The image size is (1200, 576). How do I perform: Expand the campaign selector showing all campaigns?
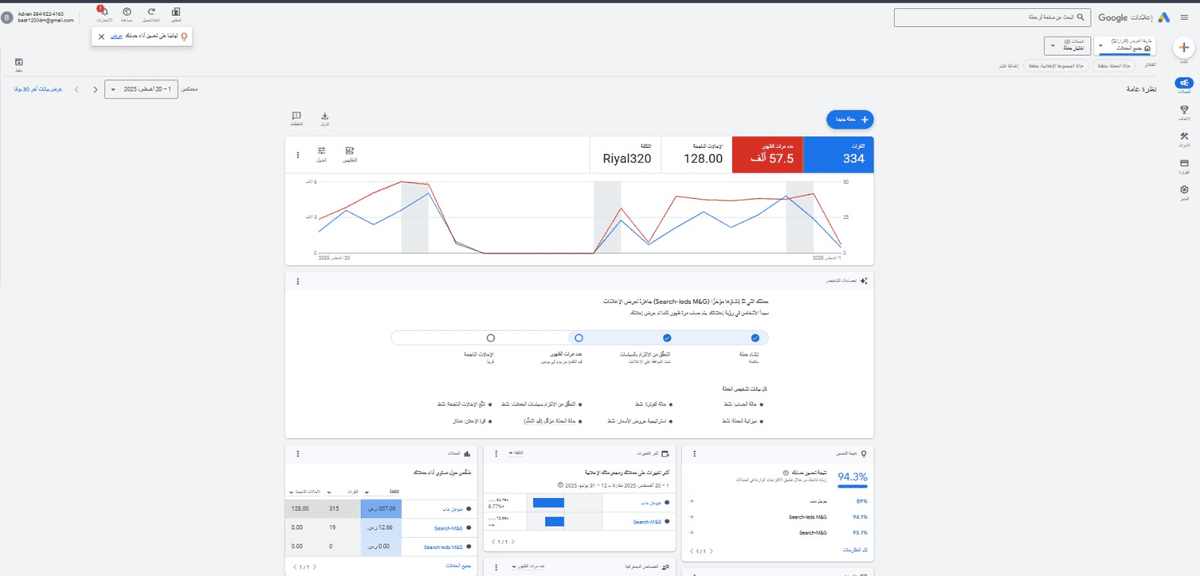point(1125,45)
